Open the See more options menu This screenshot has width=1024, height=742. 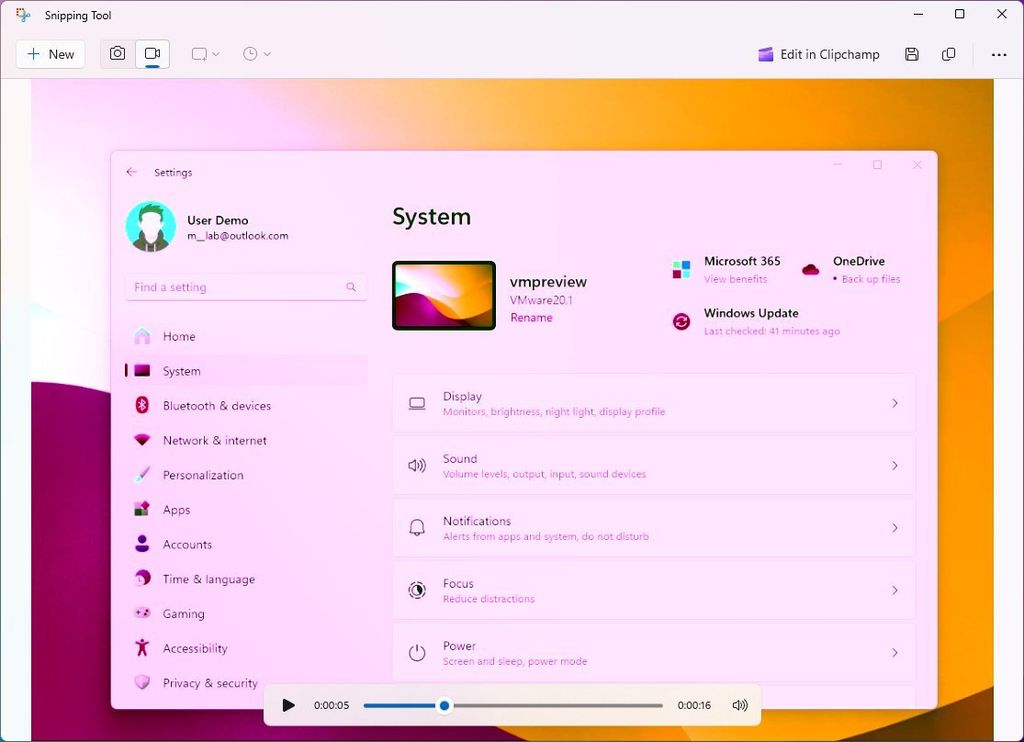(999, 54)
